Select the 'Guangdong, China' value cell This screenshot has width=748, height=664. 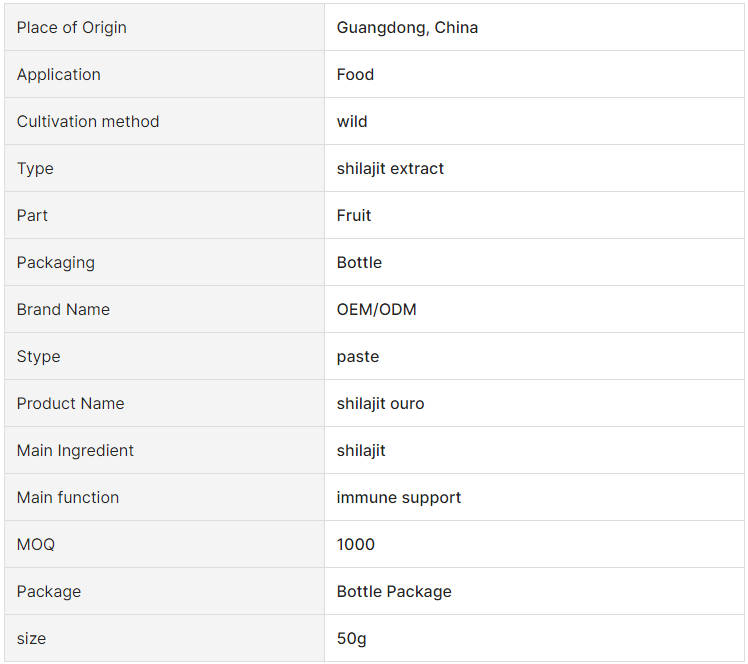(407, 27)
